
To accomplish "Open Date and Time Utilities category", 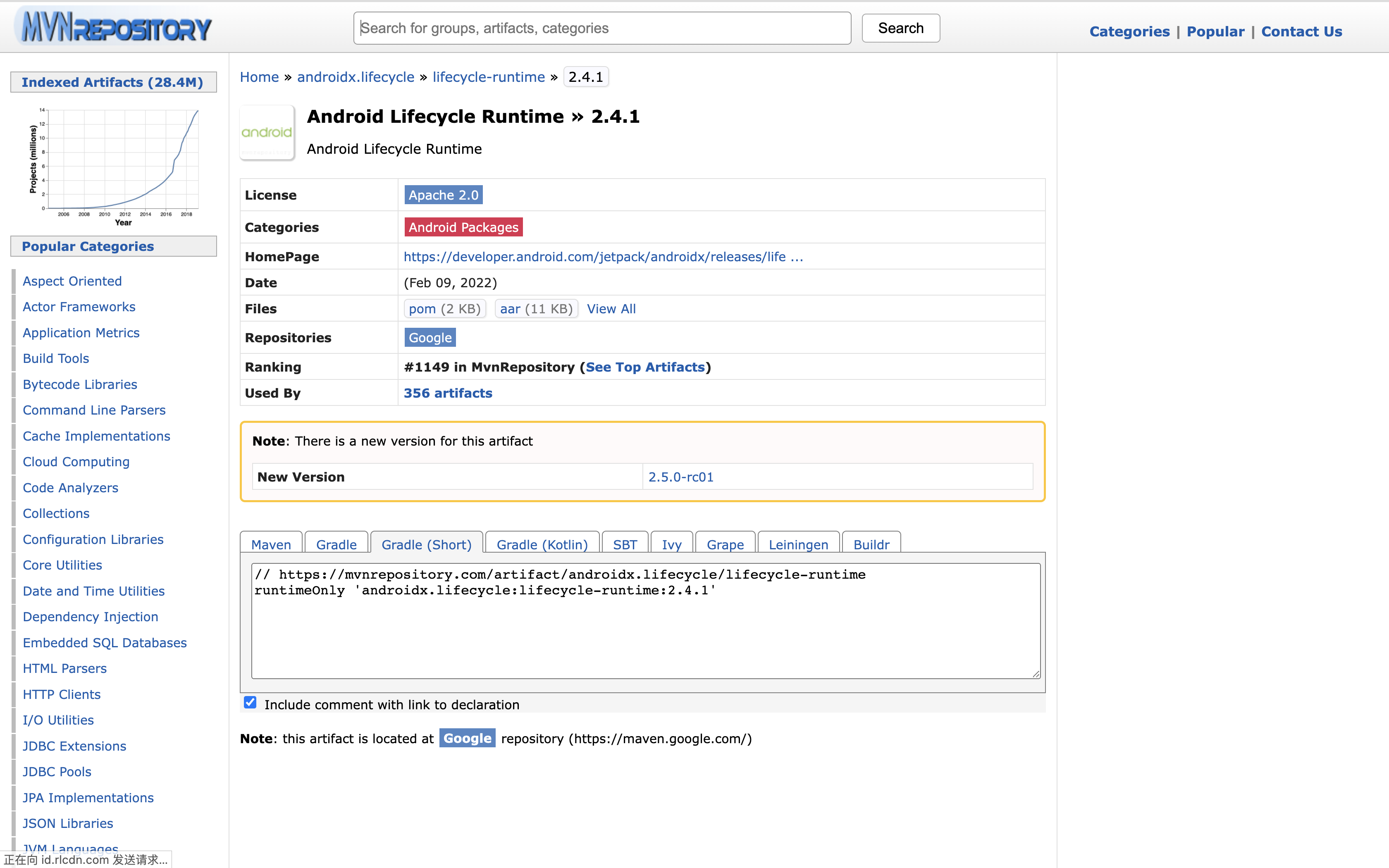I will (93, 591).
